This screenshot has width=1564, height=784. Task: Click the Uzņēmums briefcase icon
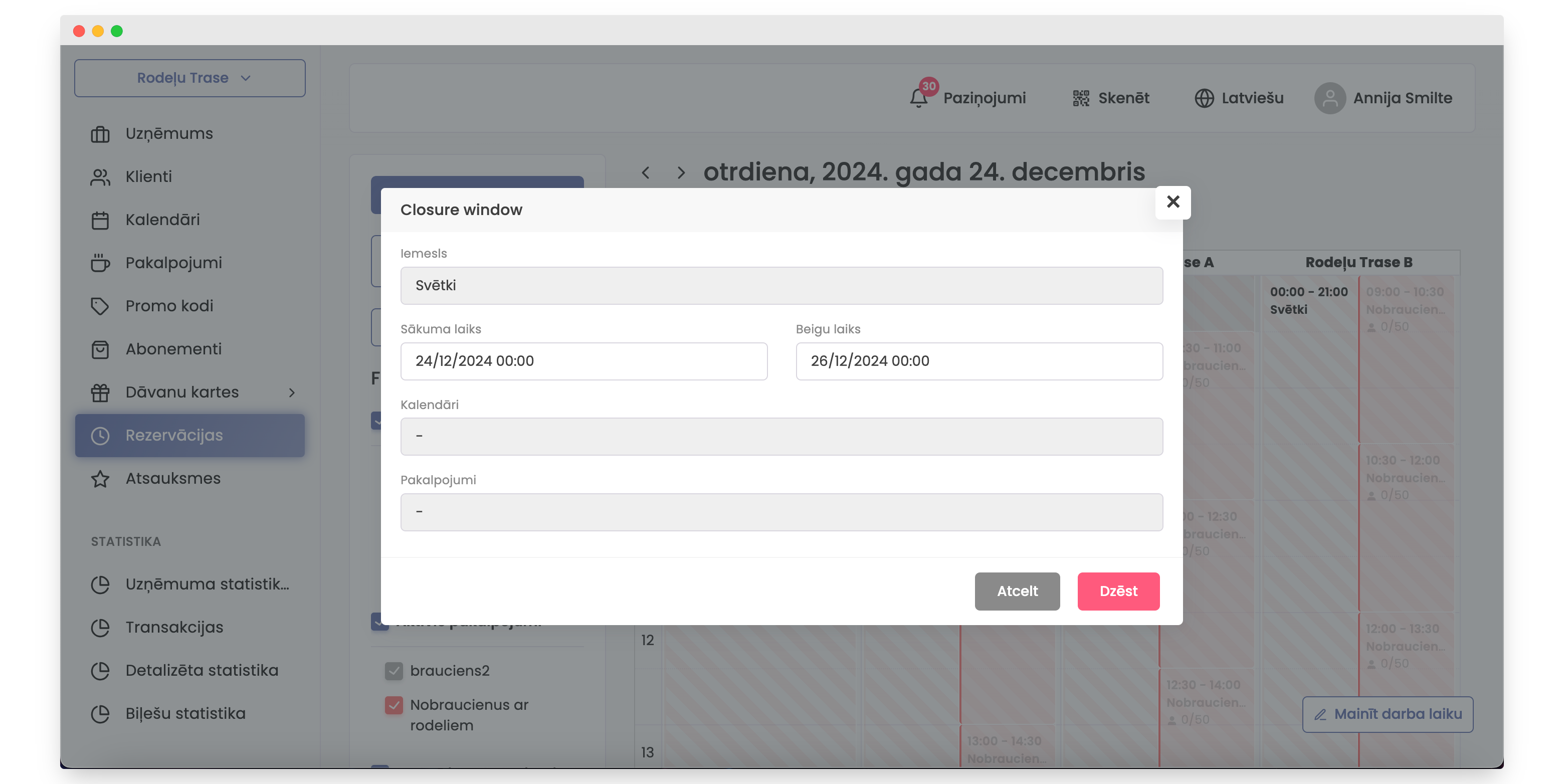tap(100, 134)
